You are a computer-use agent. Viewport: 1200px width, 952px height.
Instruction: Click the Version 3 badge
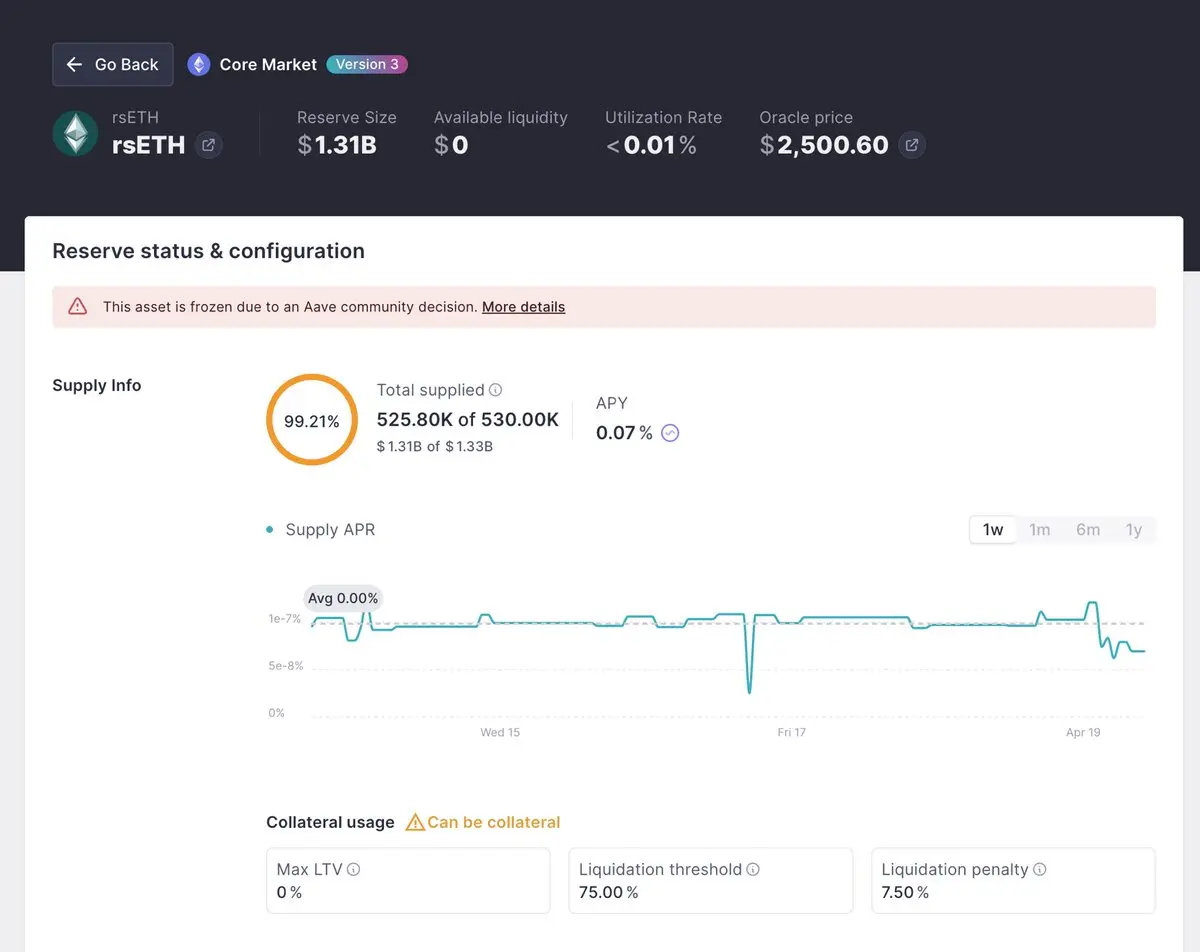tap(367, 64)
